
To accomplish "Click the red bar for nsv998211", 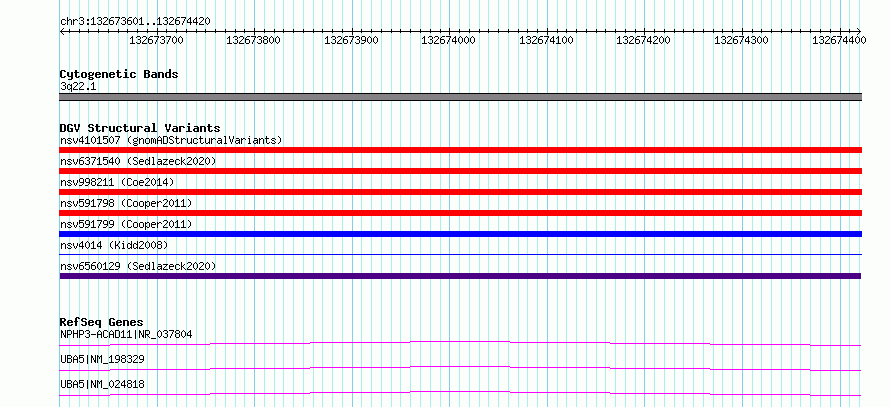I will click(x=460, y=192).
